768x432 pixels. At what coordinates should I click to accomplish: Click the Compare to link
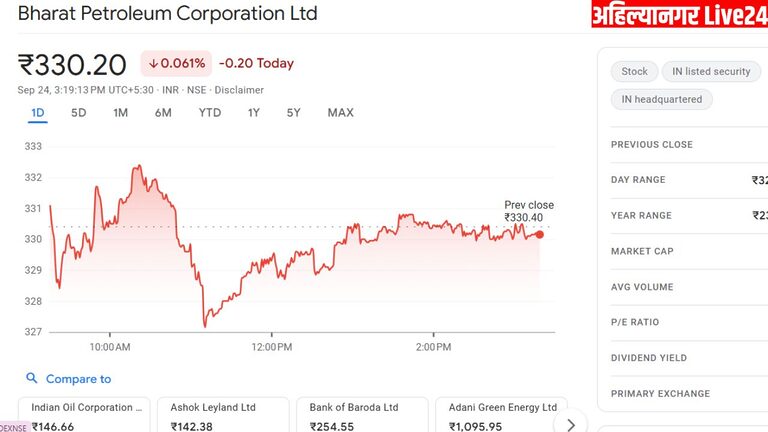(78, 379)
